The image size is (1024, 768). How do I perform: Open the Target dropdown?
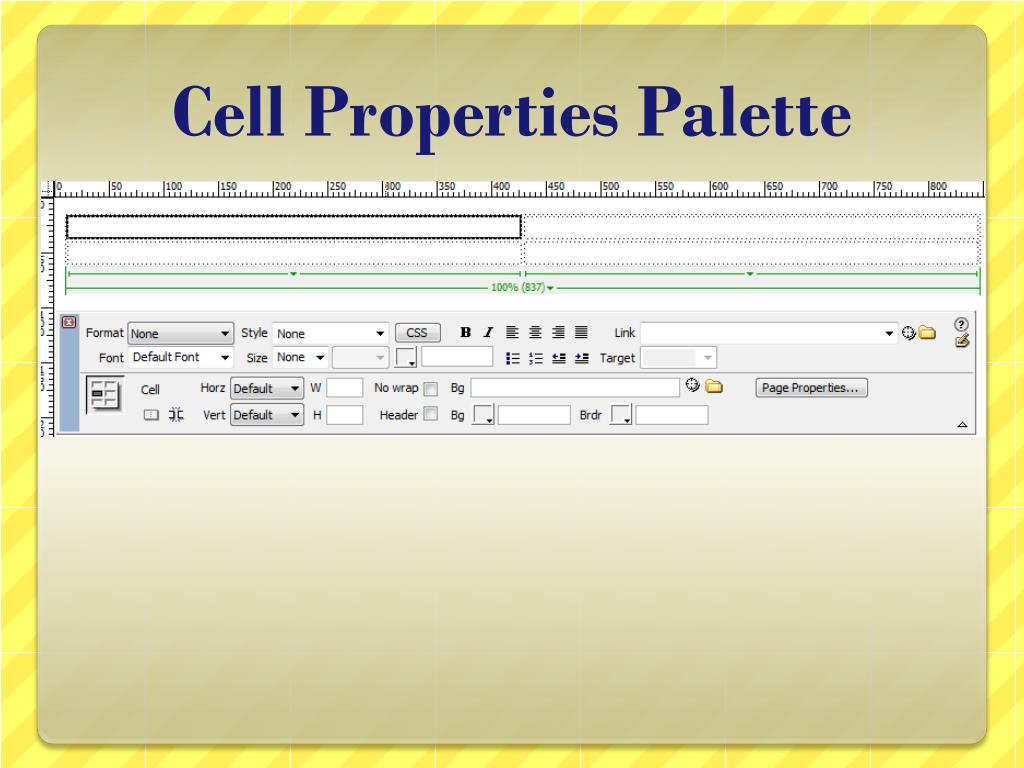pyautogui.click(x=678, y=357)
